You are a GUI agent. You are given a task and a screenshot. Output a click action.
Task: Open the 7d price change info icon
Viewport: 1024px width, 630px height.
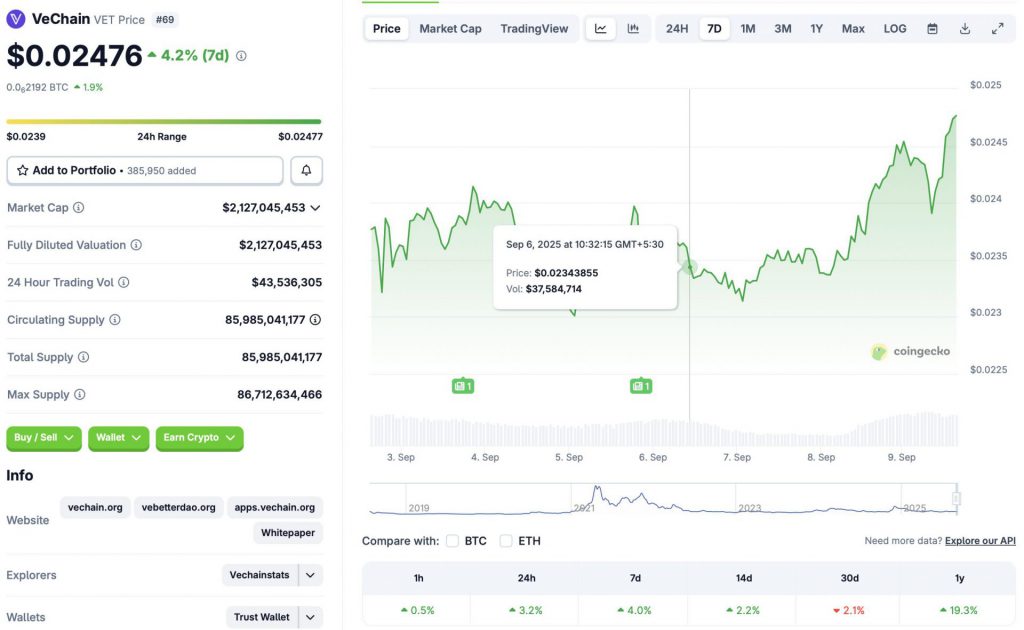pyautogui.click(x=241, y=56)
